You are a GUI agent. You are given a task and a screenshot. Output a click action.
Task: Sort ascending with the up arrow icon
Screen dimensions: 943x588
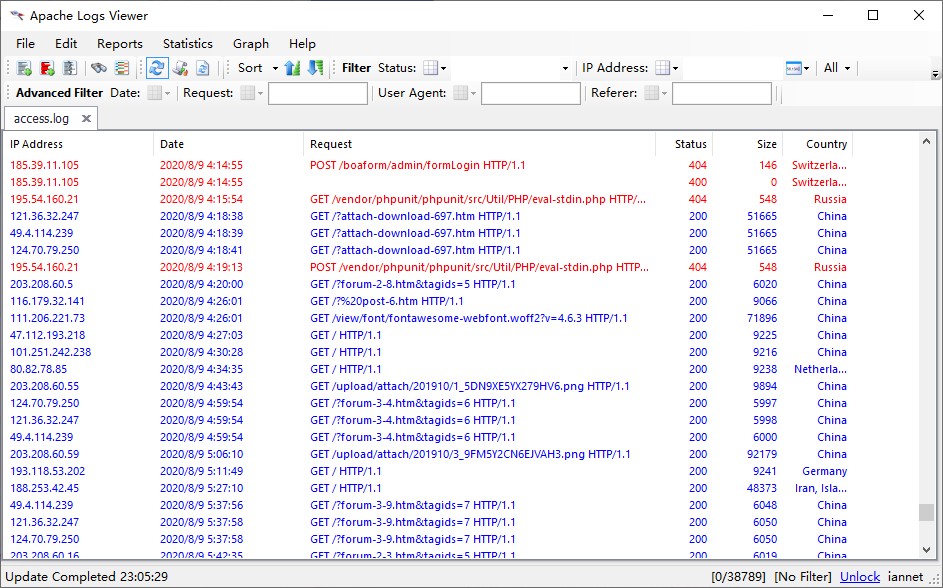coord(292,68)
